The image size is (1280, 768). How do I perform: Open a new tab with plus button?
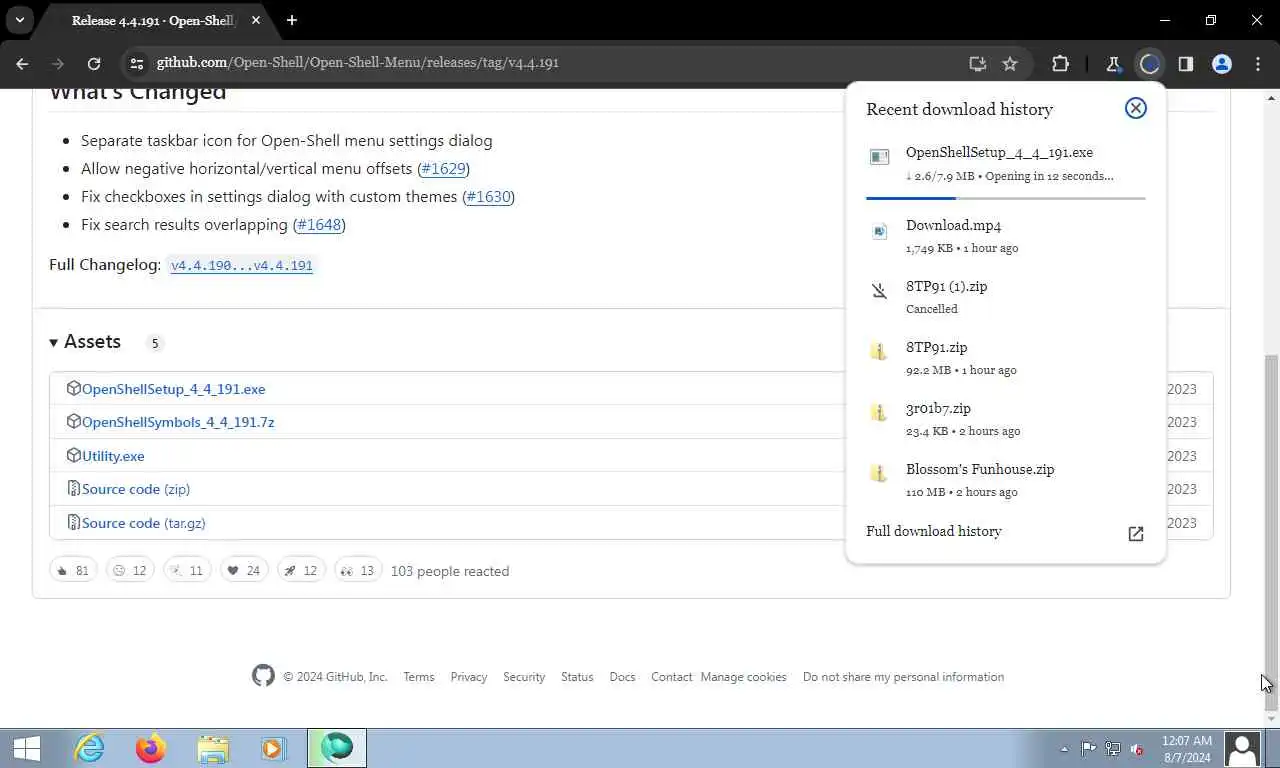click(291, 20)
